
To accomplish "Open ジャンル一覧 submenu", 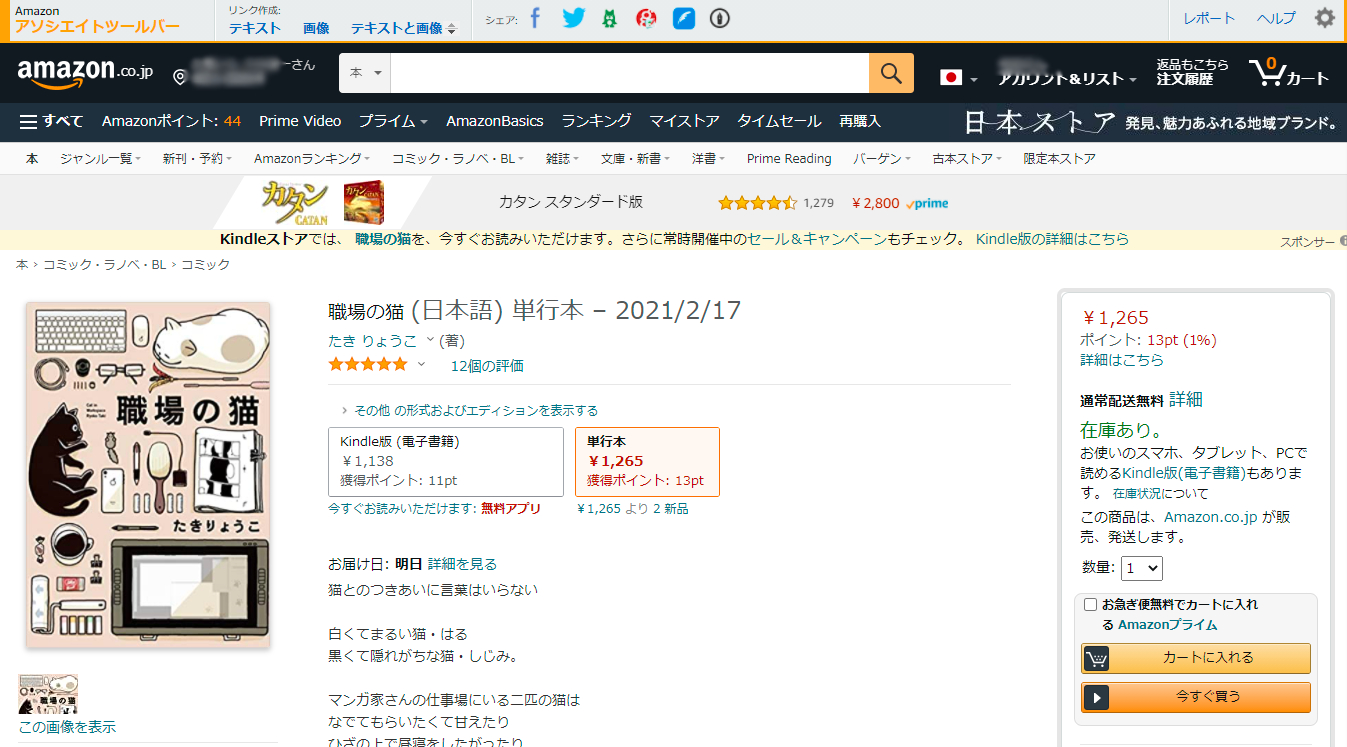I will click(x=100, y=158).
